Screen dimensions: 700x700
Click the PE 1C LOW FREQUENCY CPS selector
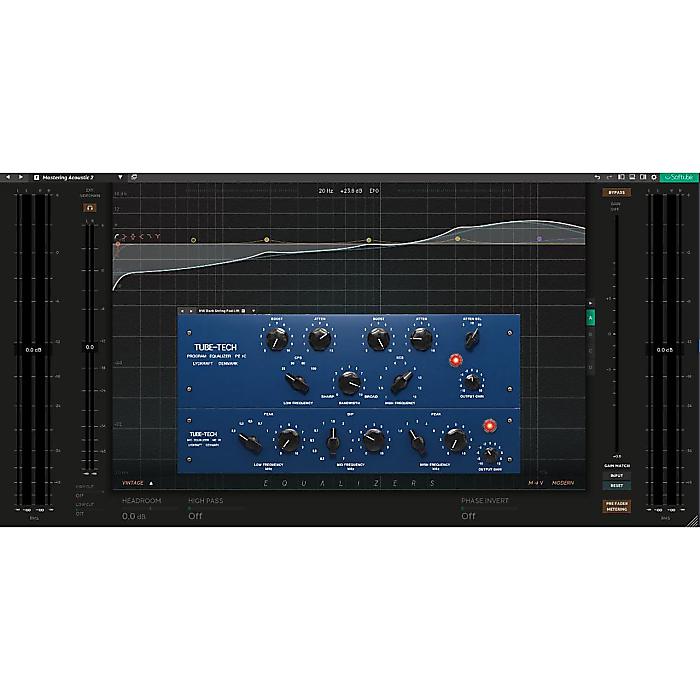point(296,383)
